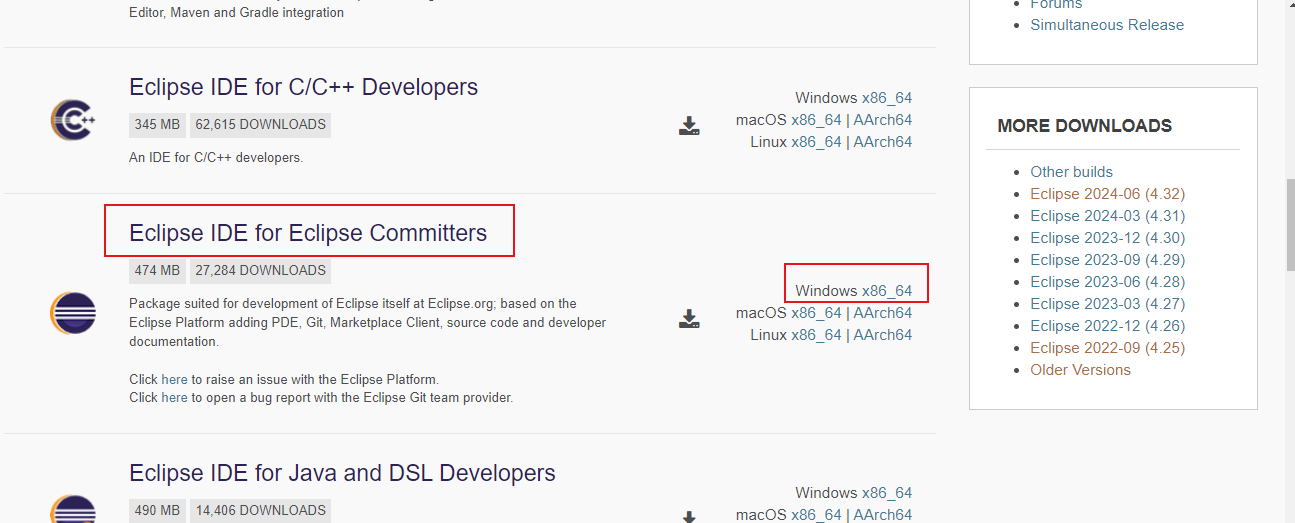Click 'here' to raise an Eclipse Platform issue

pyautogui.click(x=174, y=380)
